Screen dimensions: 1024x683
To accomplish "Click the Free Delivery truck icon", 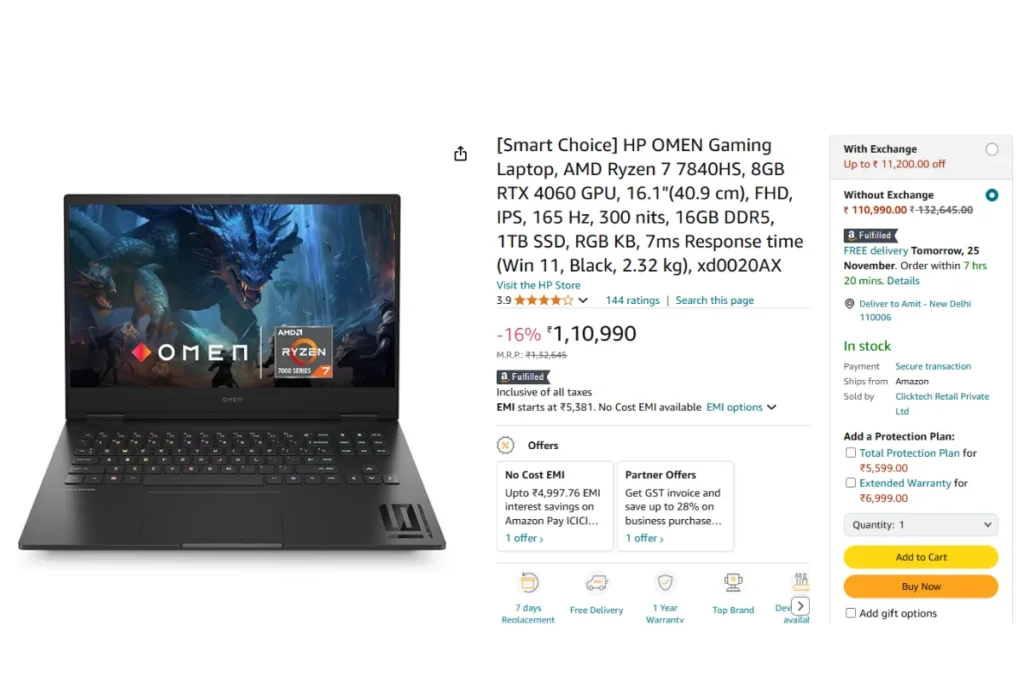I will click(x=596, y=582).
